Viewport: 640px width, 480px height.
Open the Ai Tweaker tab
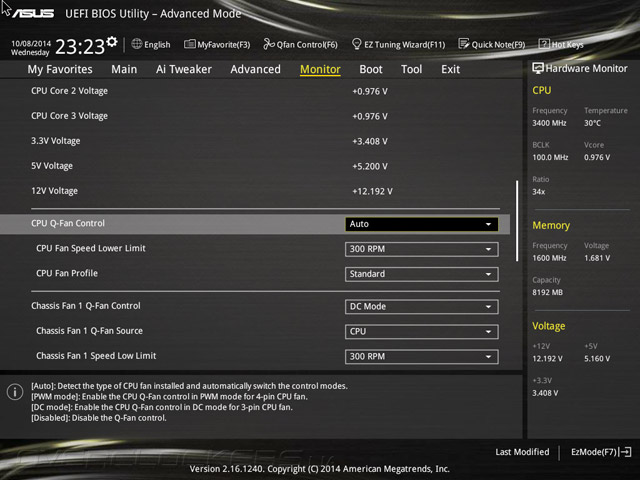point(184,69)
